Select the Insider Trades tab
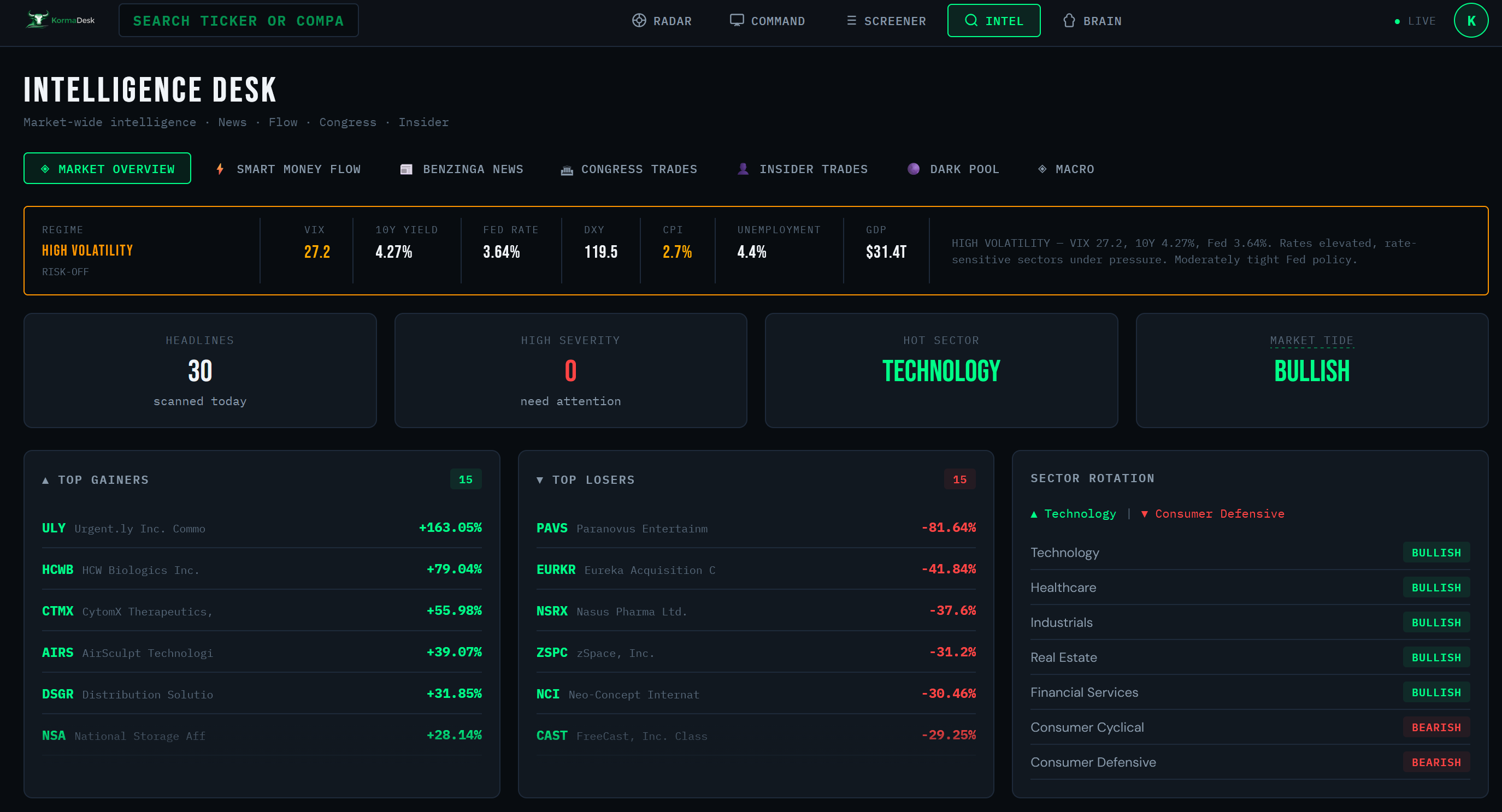 pos(802,169)
